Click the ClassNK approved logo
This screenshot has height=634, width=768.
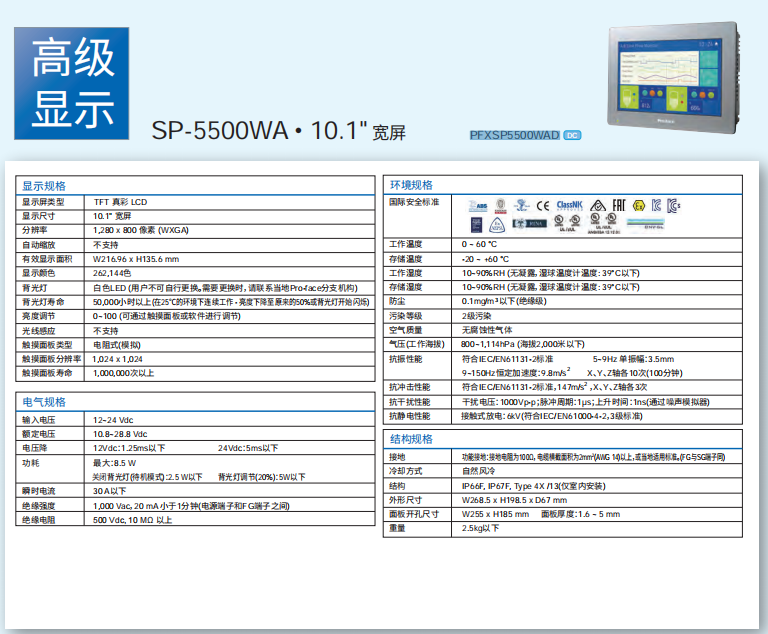570,205
